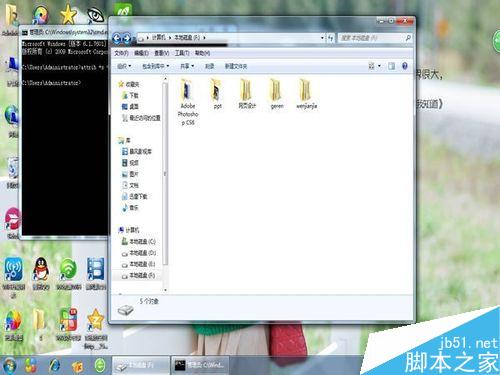The image size is (500, 375).
Task: Select 暴风影视库 in the navigation pane
Action: (x=137, y=151)
